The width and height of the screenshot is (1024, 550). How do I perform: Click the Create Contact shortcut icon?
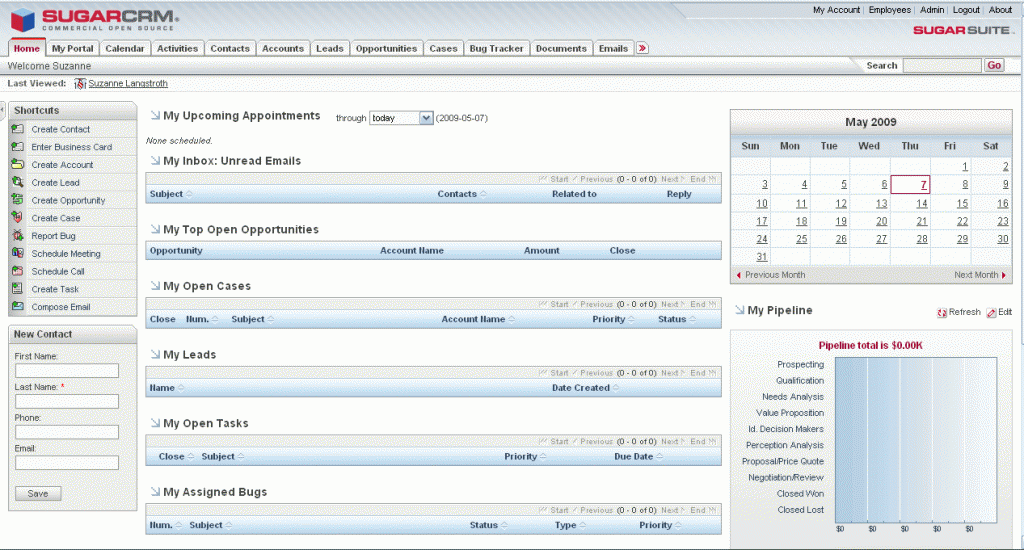point(18,129)
